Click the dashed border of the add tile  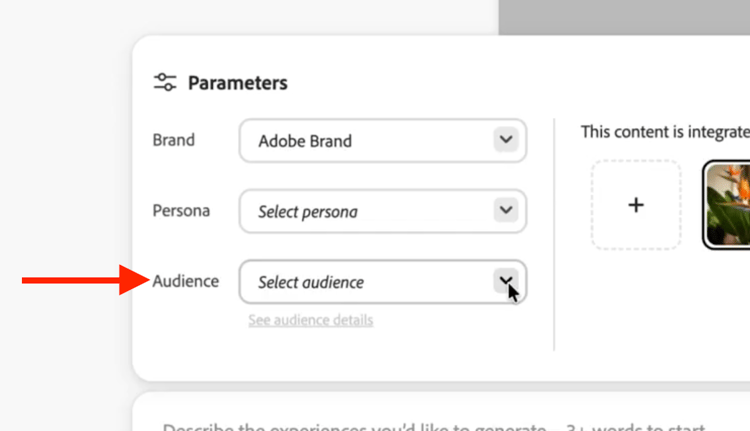click(x=592, y=205)
